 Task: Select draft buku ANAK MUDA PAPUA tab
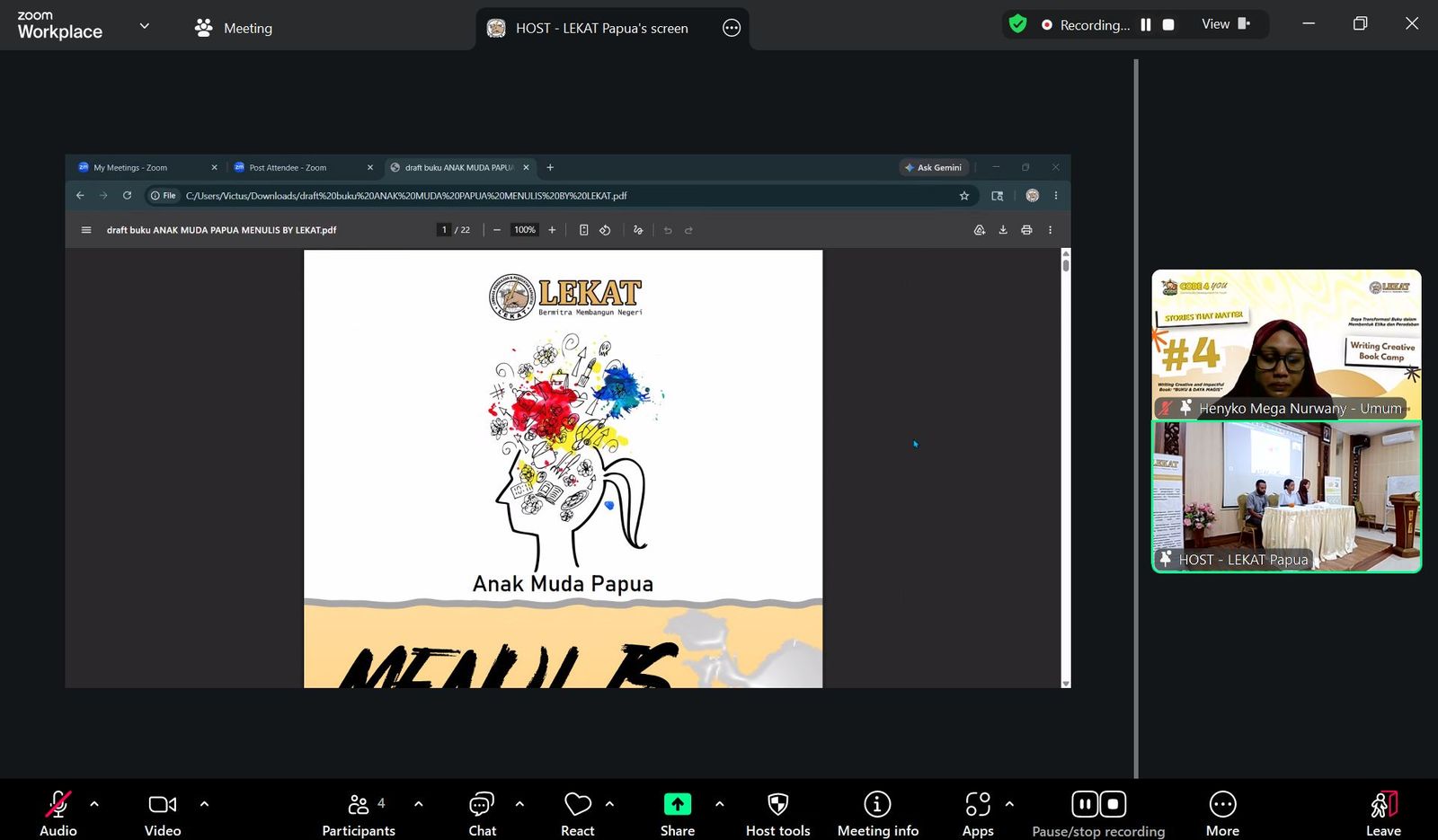click(458, 167)
